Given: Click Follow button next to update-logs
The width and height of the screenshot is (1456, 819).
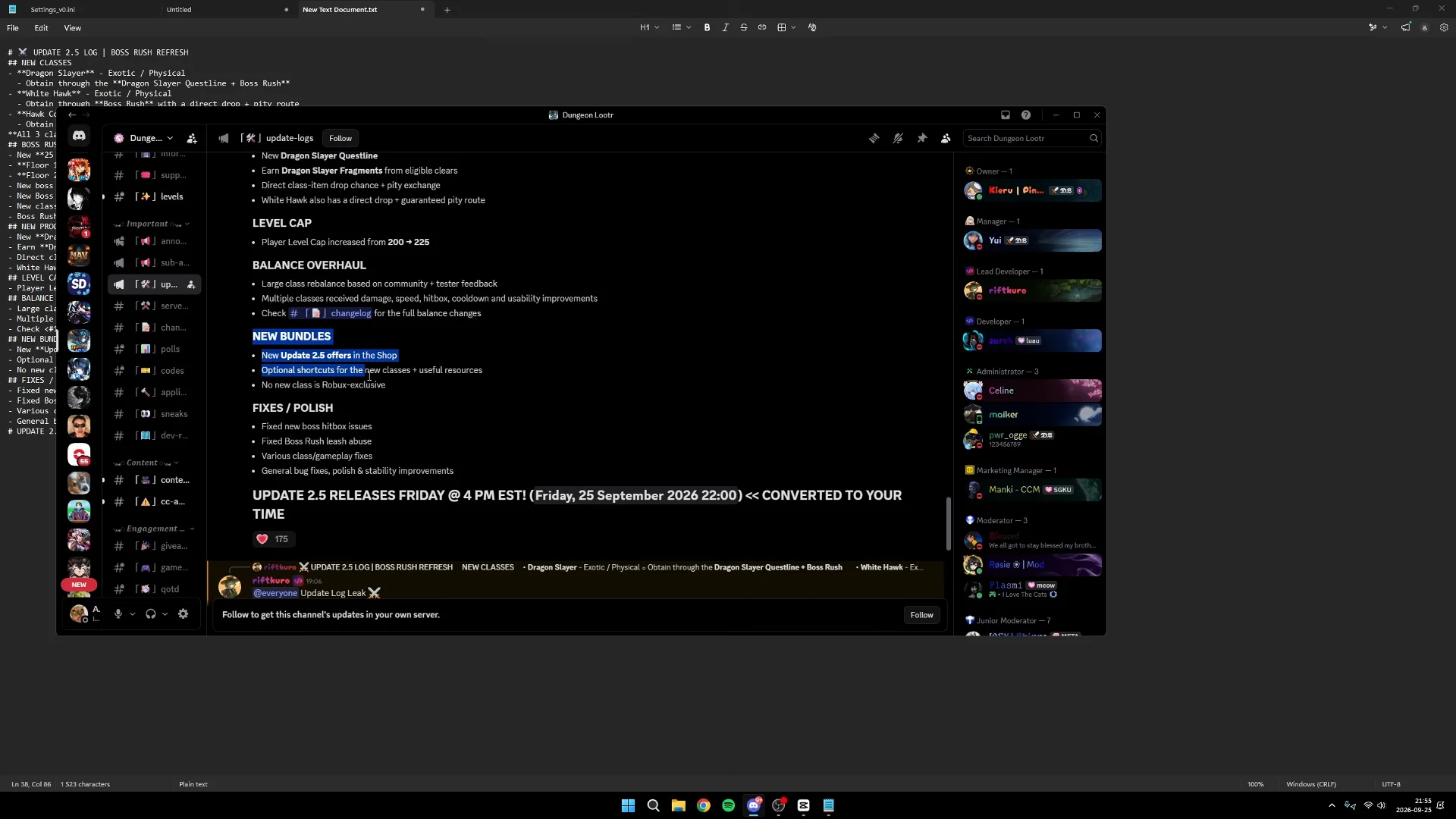Looking at the screenshot, I should tap(340, 138).
